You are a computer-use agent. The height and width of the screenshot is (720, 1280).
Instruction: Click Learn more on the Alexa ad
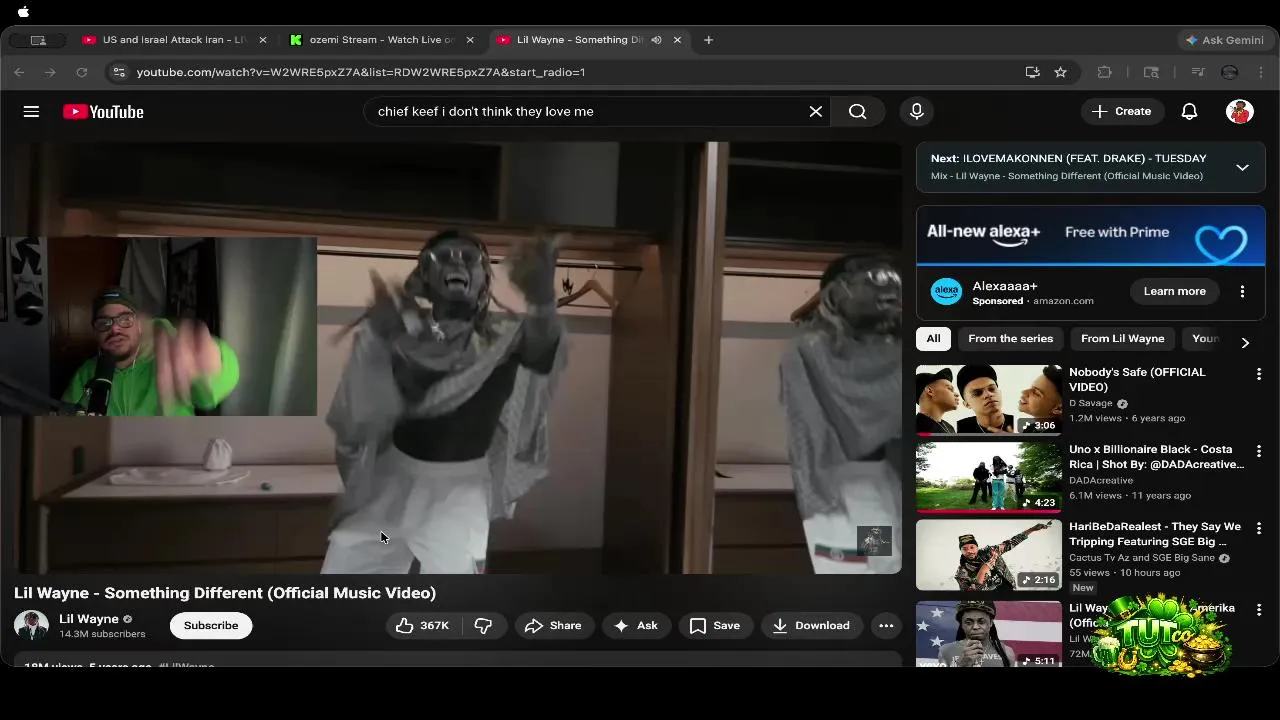pyautogui.click(x=1174, y=291)
